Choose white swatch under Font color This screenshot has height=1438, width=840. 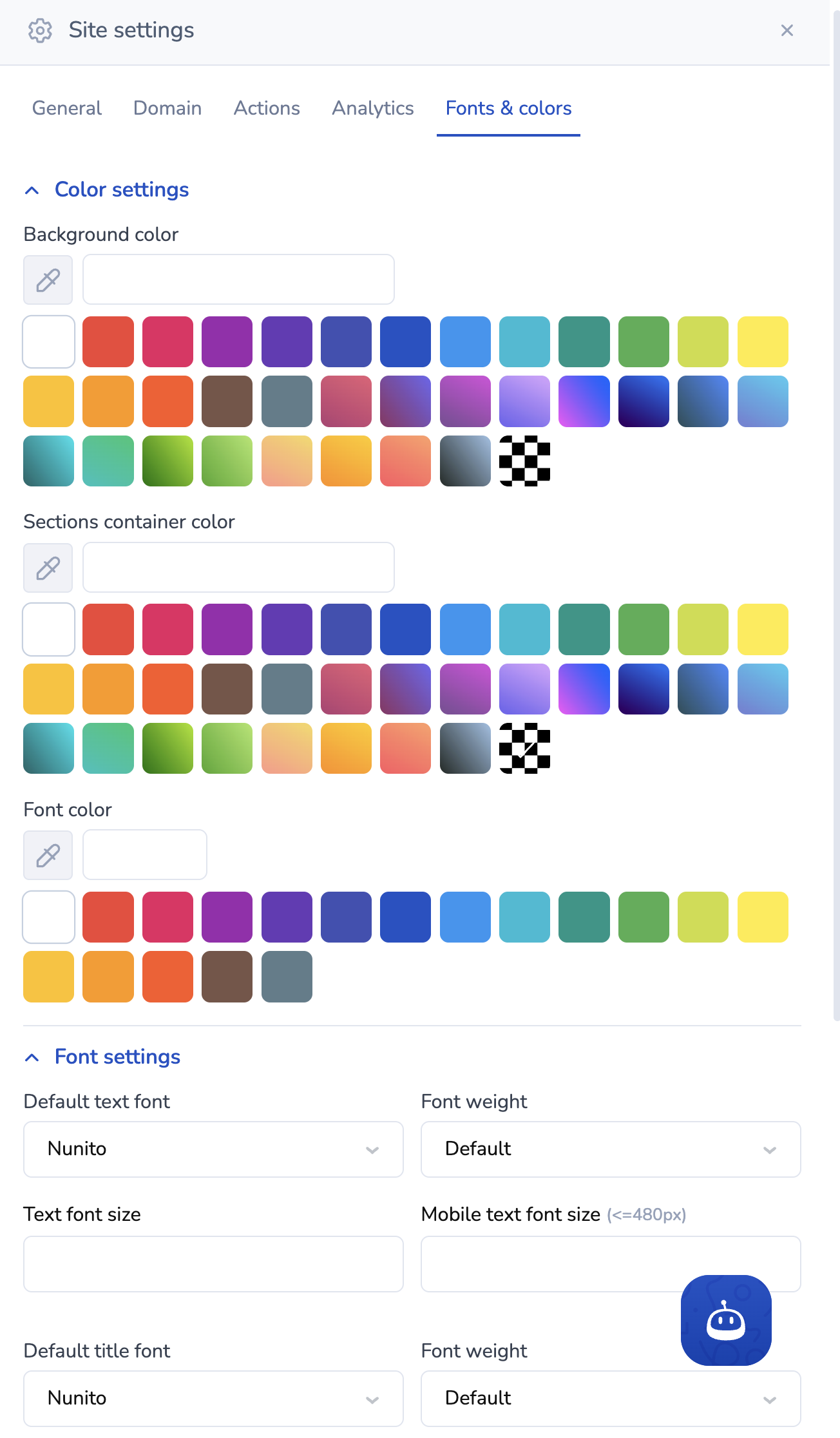[x=49, y=917]
